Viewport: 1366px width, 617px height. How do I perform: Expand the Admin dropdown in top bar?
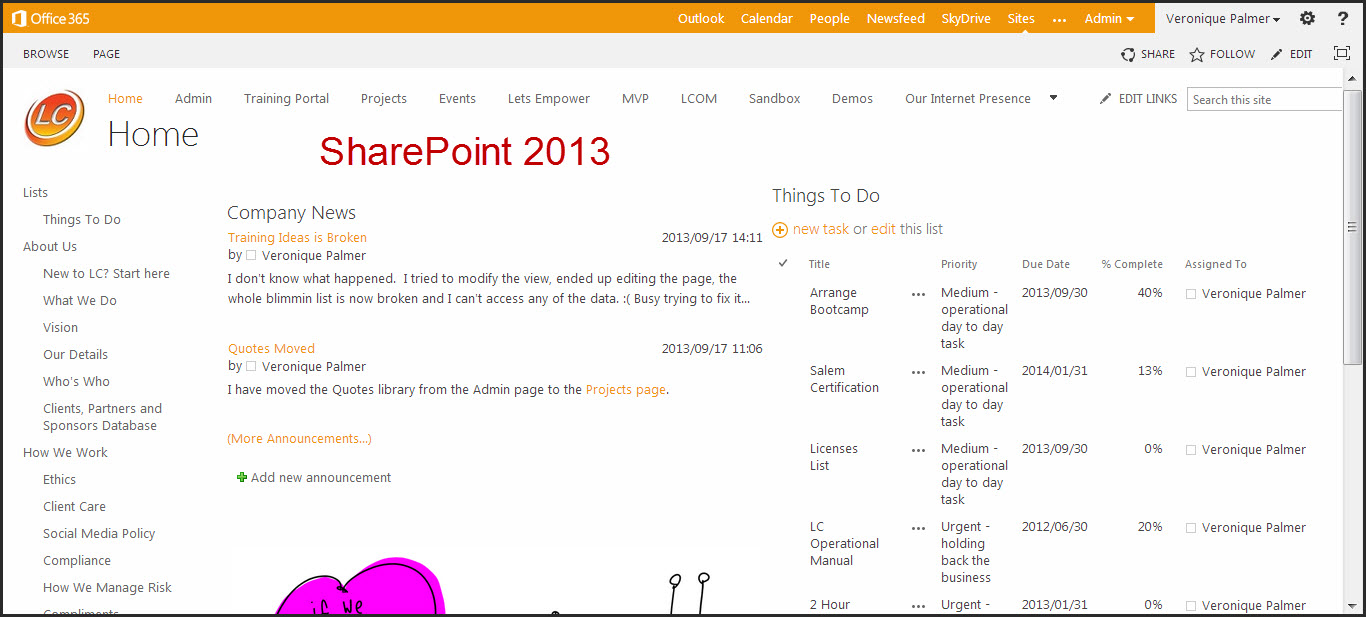tap(1109, 18)
